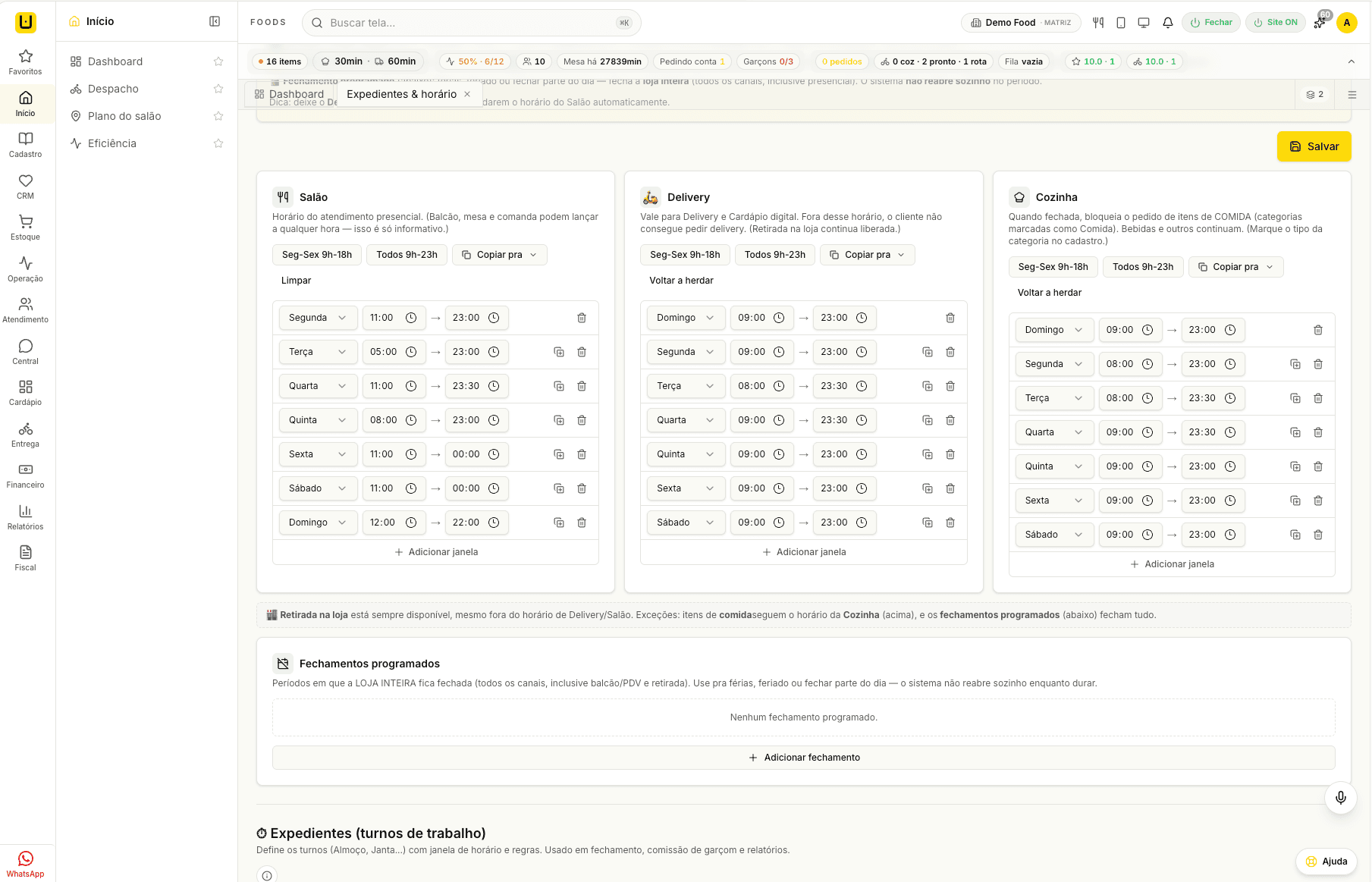Star the Plano do salão item
The width and height of the screenshot is (1372, 882).
coord(218,116)
